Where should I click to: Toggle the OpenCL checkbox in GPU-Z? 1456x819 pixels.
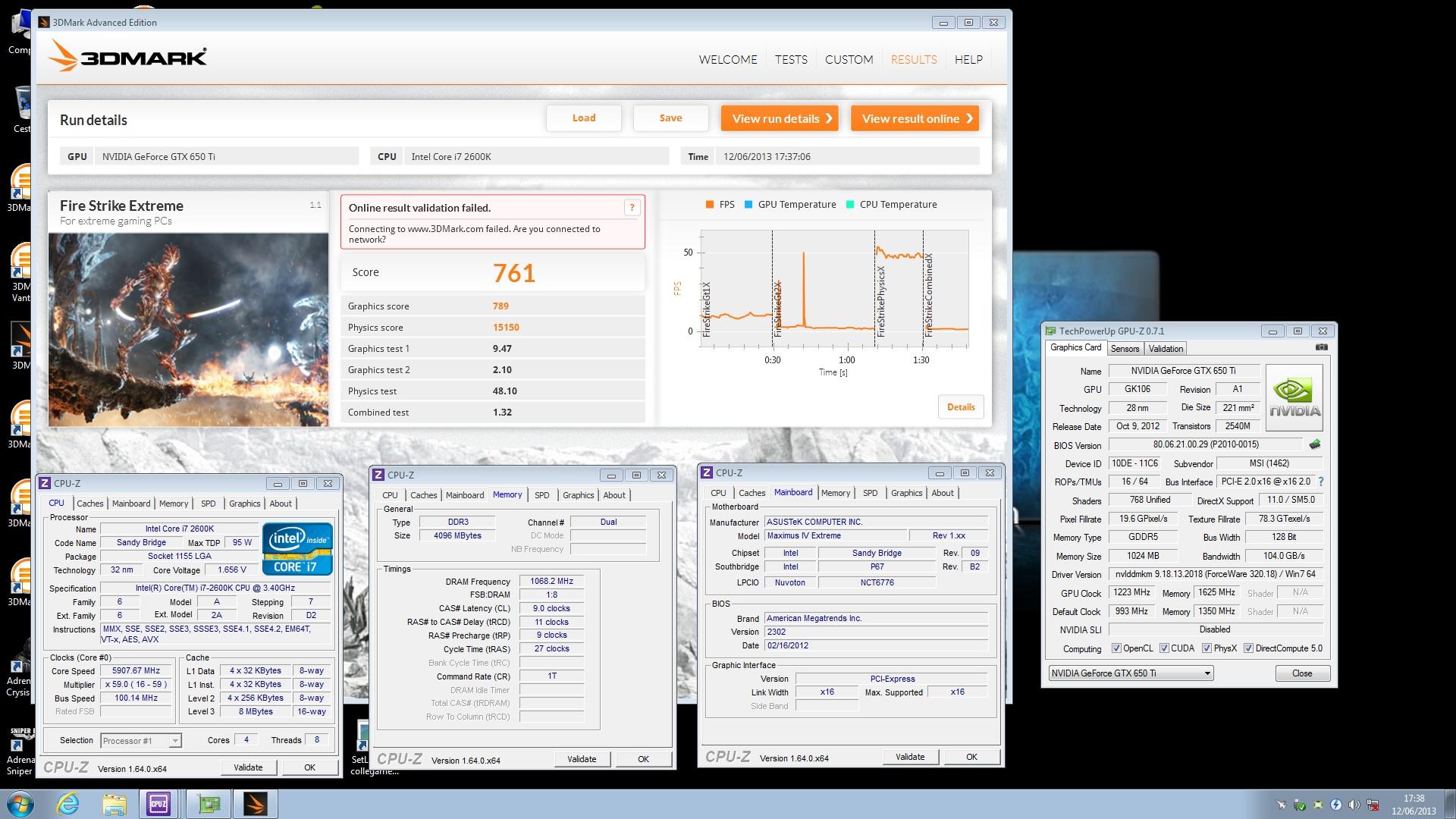1116,648
